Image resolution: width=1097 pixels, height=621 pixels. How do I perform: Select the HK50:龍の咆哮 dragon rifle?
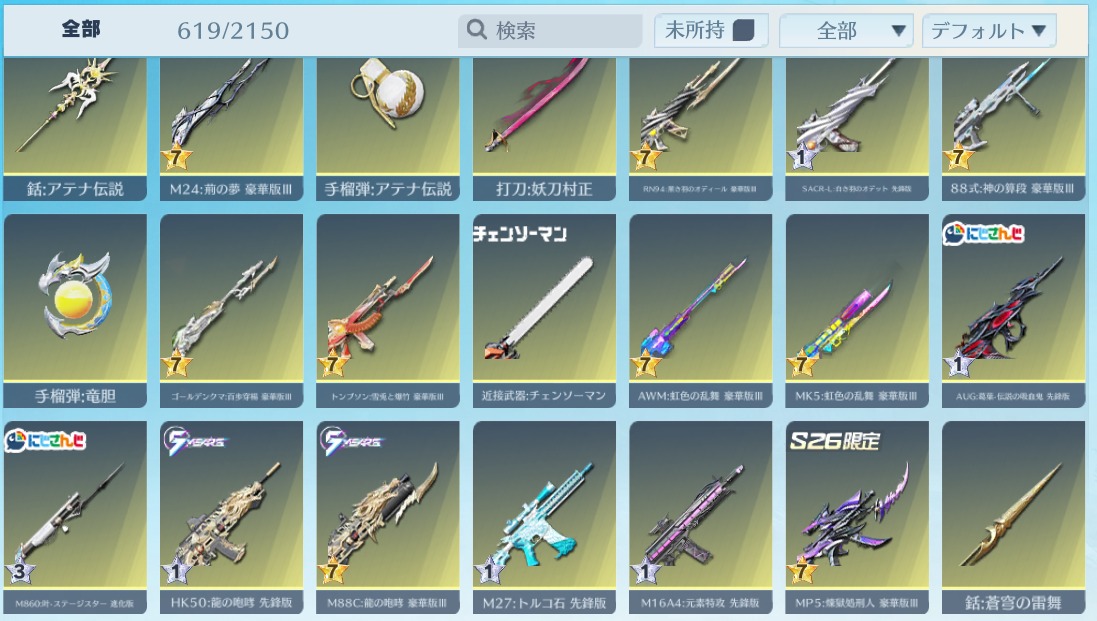(232, 518)
